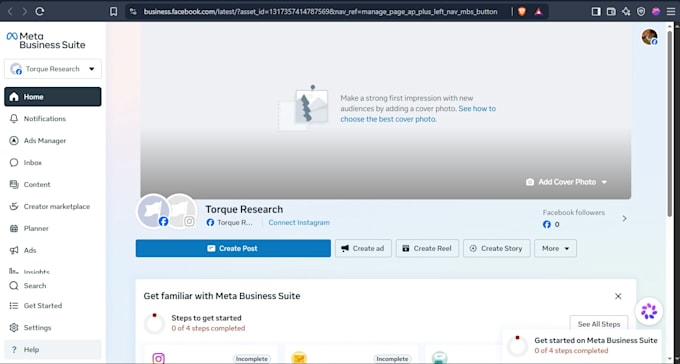680x364 pixels.
Task: Open Ads Manager in sidebar
Action: click(53, 141)
